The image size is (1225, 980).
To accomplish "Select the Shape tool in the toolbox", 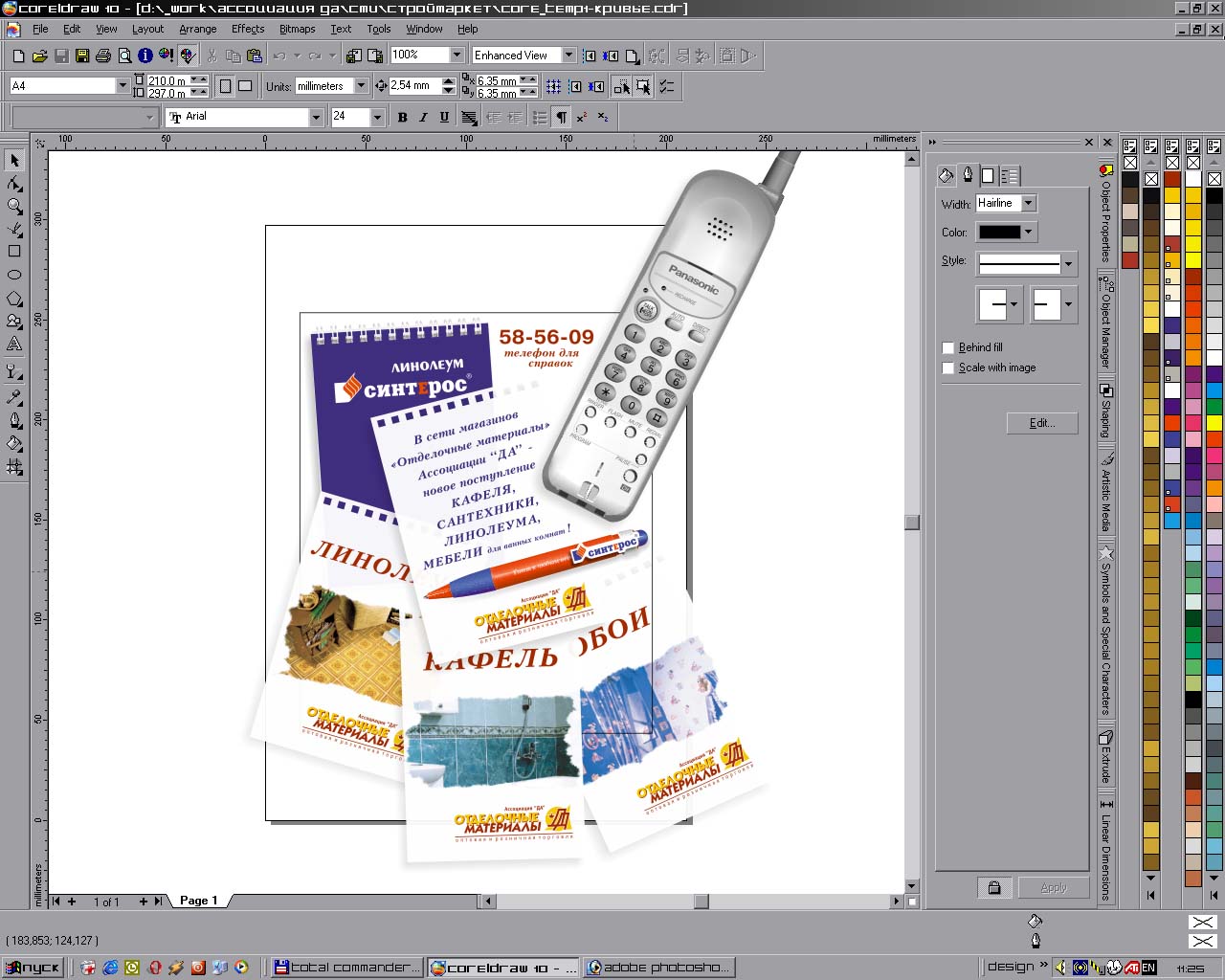I will tap(14, 183).
